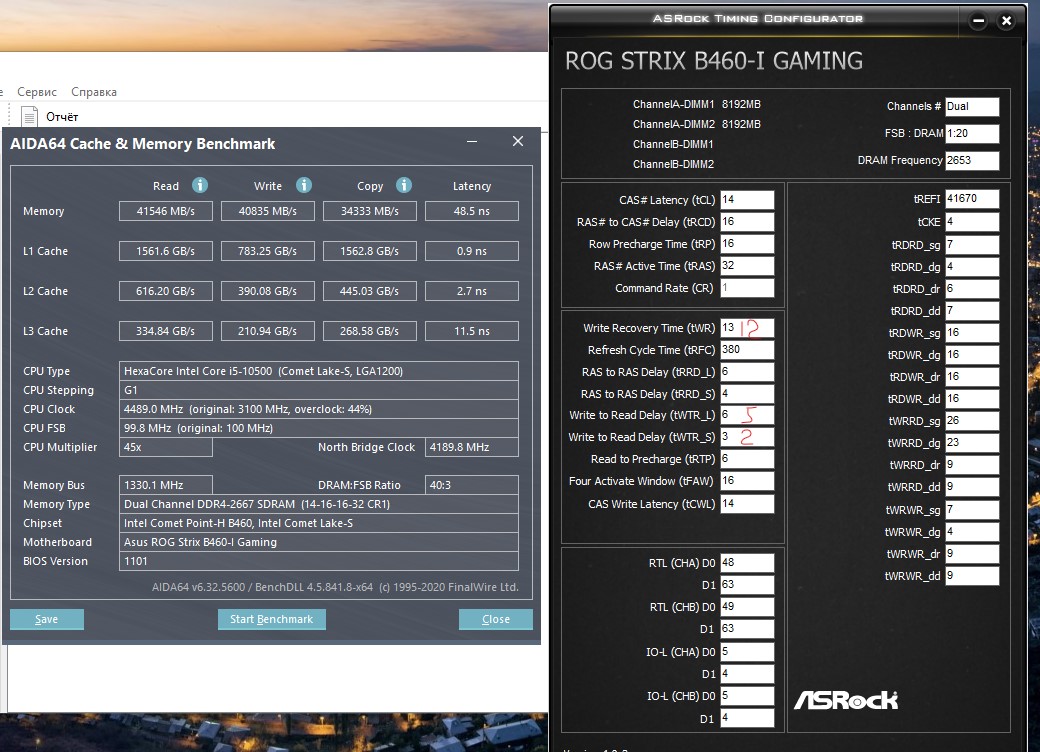
Task: Click the Read to Precharge (tRTP) field
Action: (x=747, y=458)
